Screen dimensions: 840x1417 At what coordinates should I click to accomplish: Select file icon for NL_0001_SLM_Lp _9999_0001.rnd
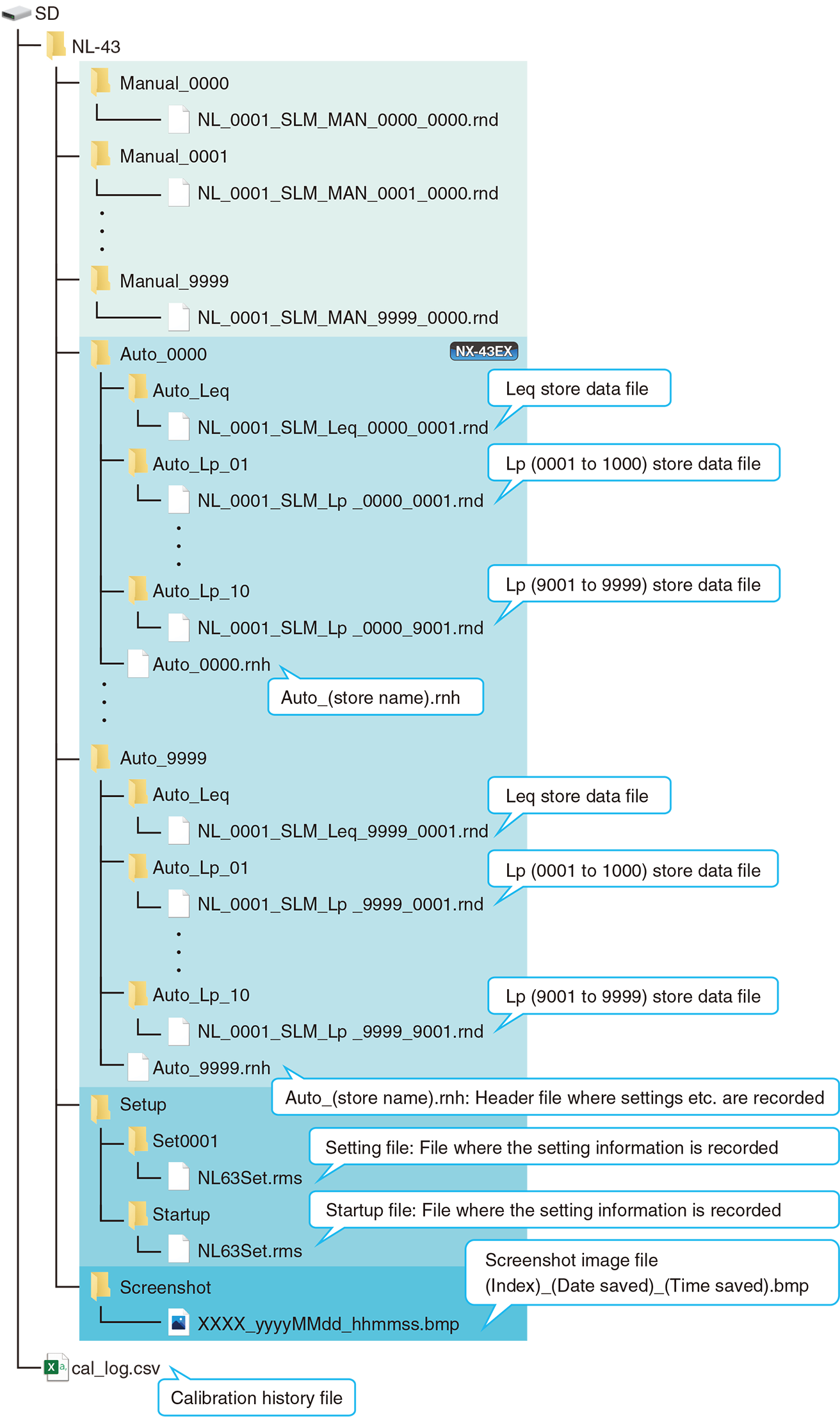coord(179,903)
